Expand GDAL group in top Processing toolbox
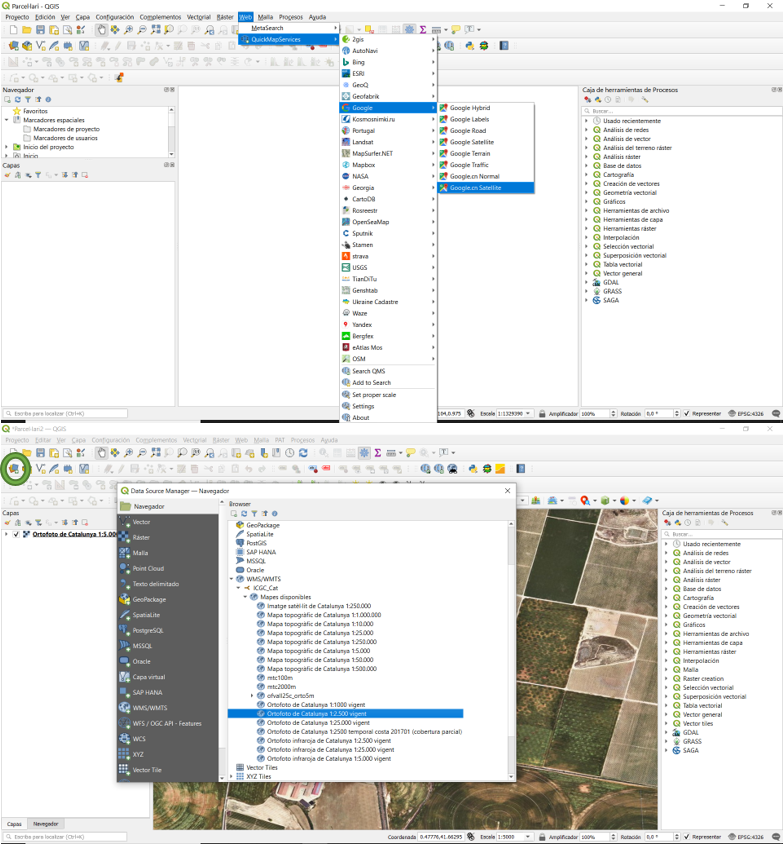The width and height of the screenshot is (783, 844). (x=586, y=282)
